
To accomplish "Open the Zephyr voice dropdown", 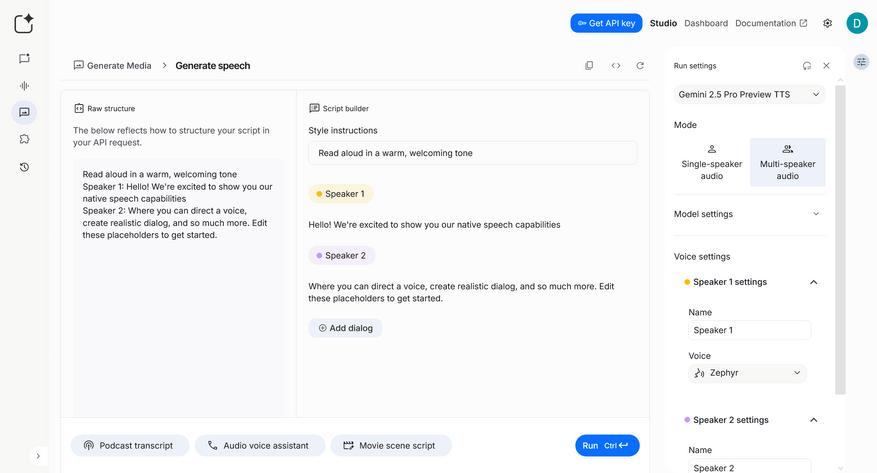I will tap(748, 373).
